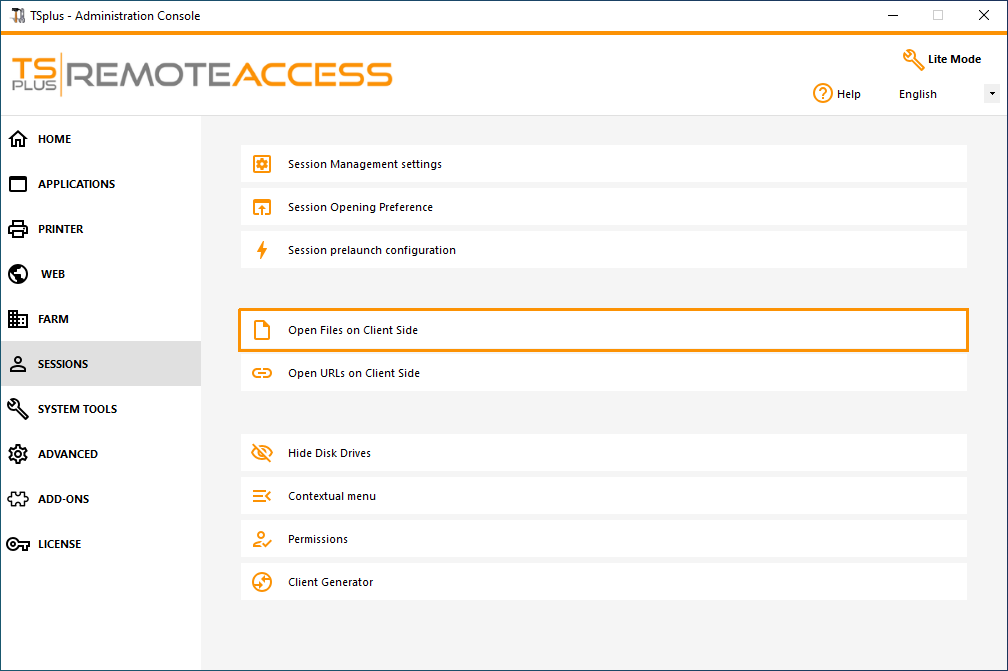
Task: Open Session prelaunch configuration
Action: [x=371, y=250]
